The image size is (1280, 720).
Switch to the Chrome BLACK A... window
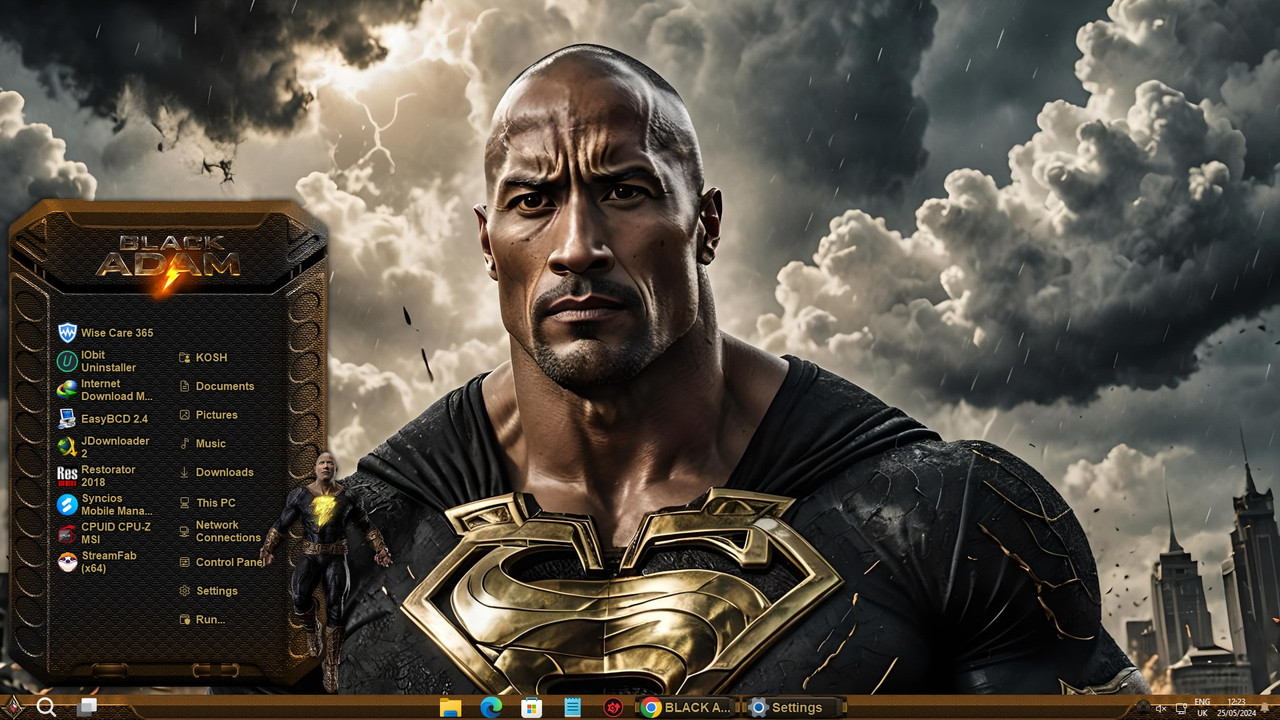click(x=688, y=707)
